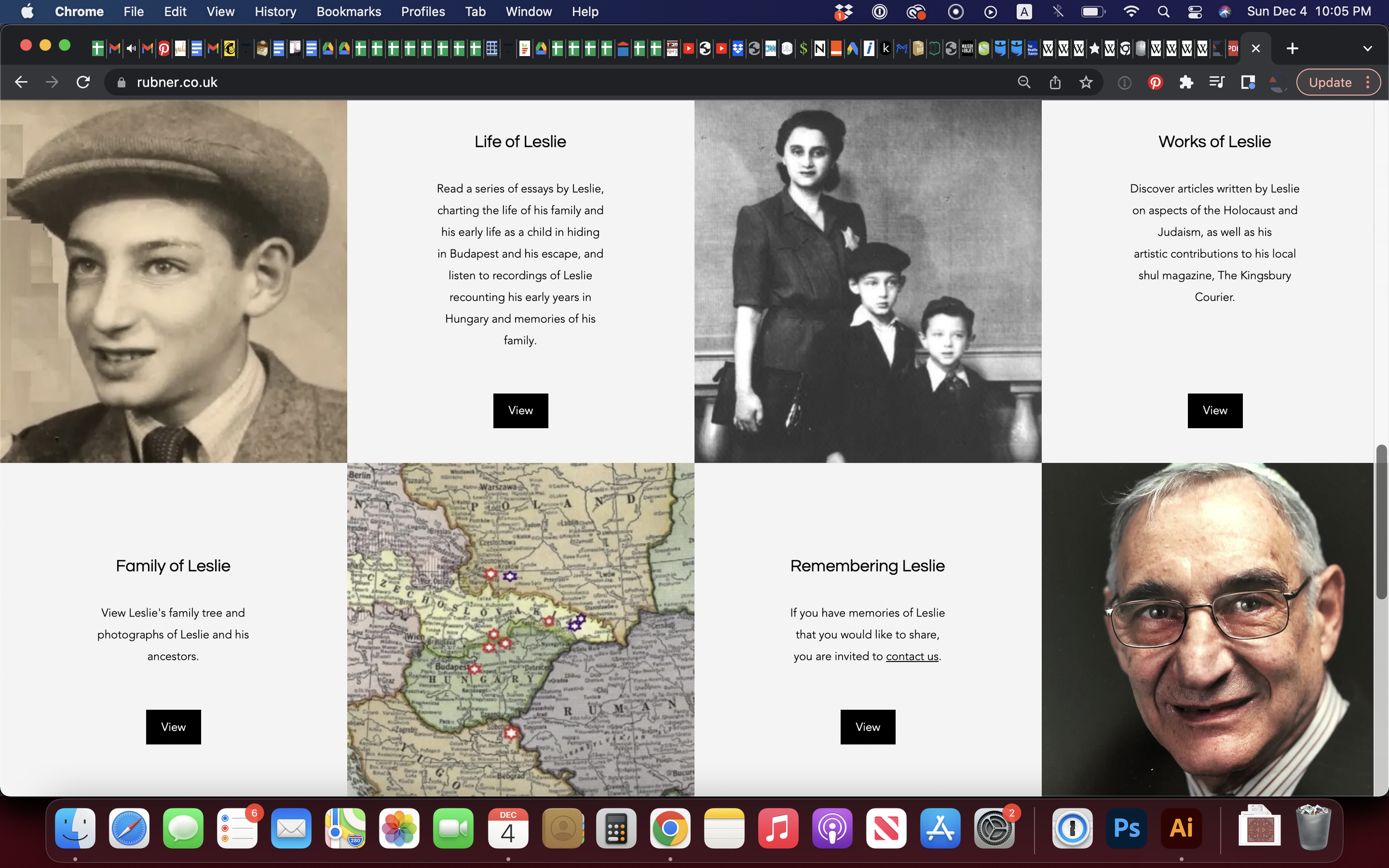Click the family black-and-white photograph
Viewport: 1389px width, 868px height.
tap(868, 282)
